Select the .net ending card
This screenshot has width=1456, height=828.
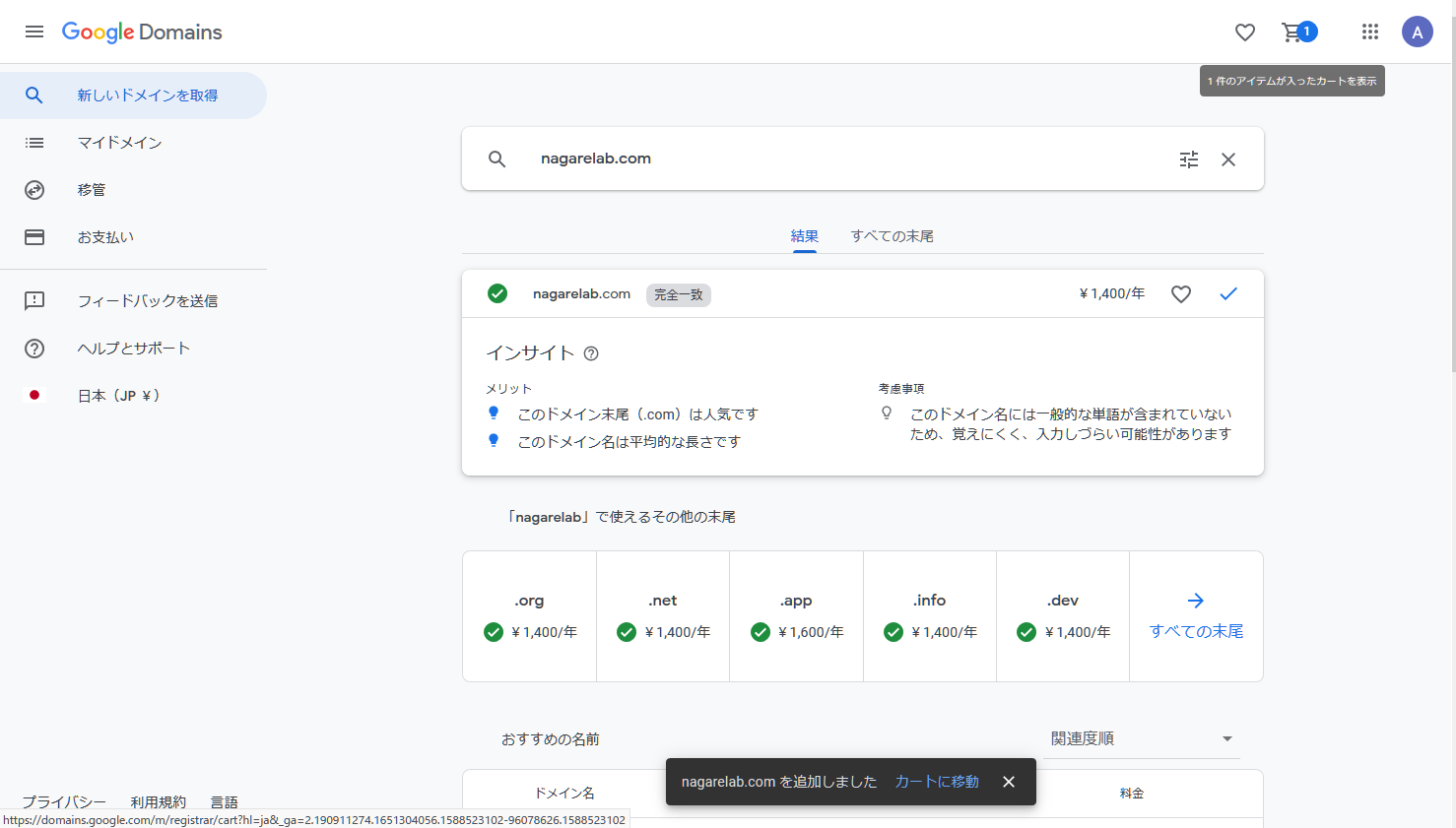(663, 616)
